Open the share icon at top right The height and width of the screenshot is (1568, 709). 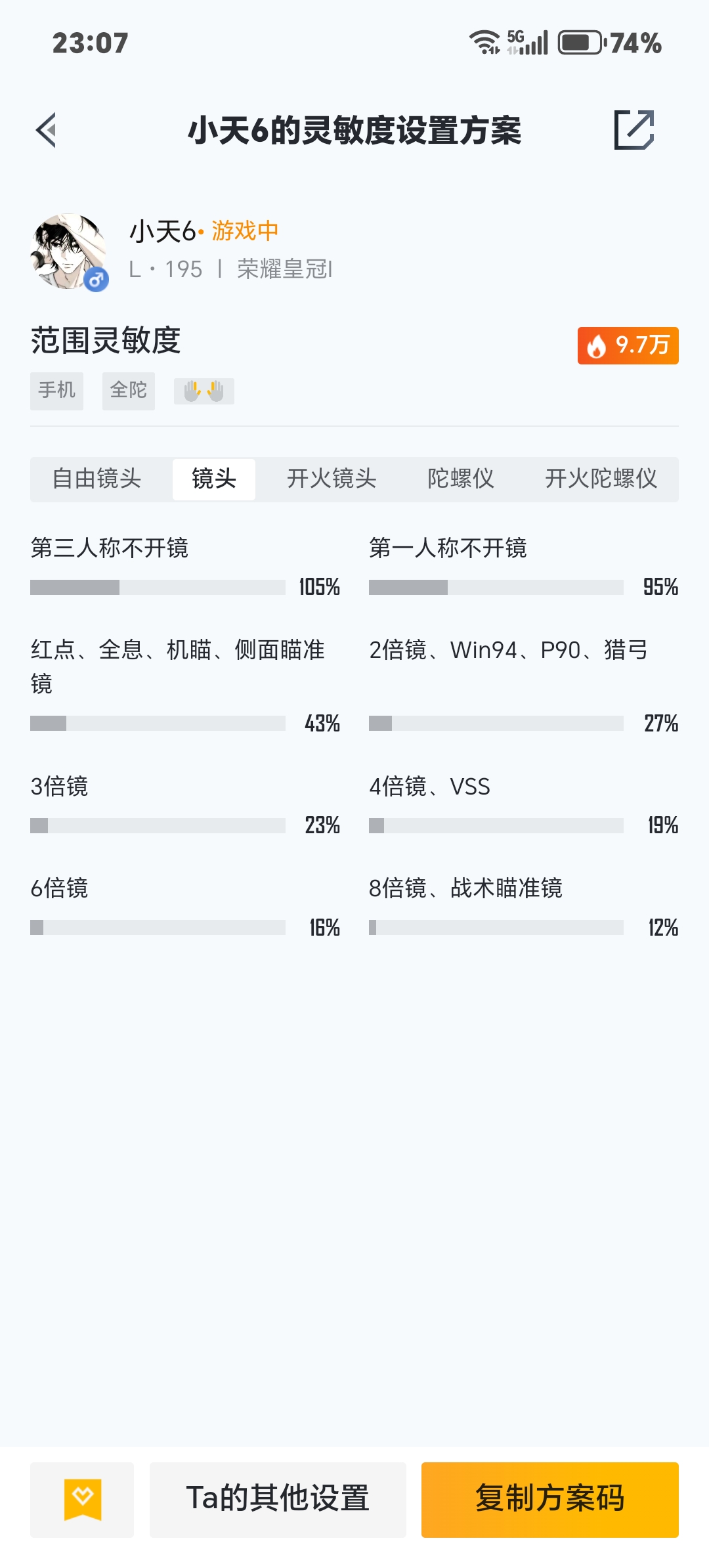point(634,130)
